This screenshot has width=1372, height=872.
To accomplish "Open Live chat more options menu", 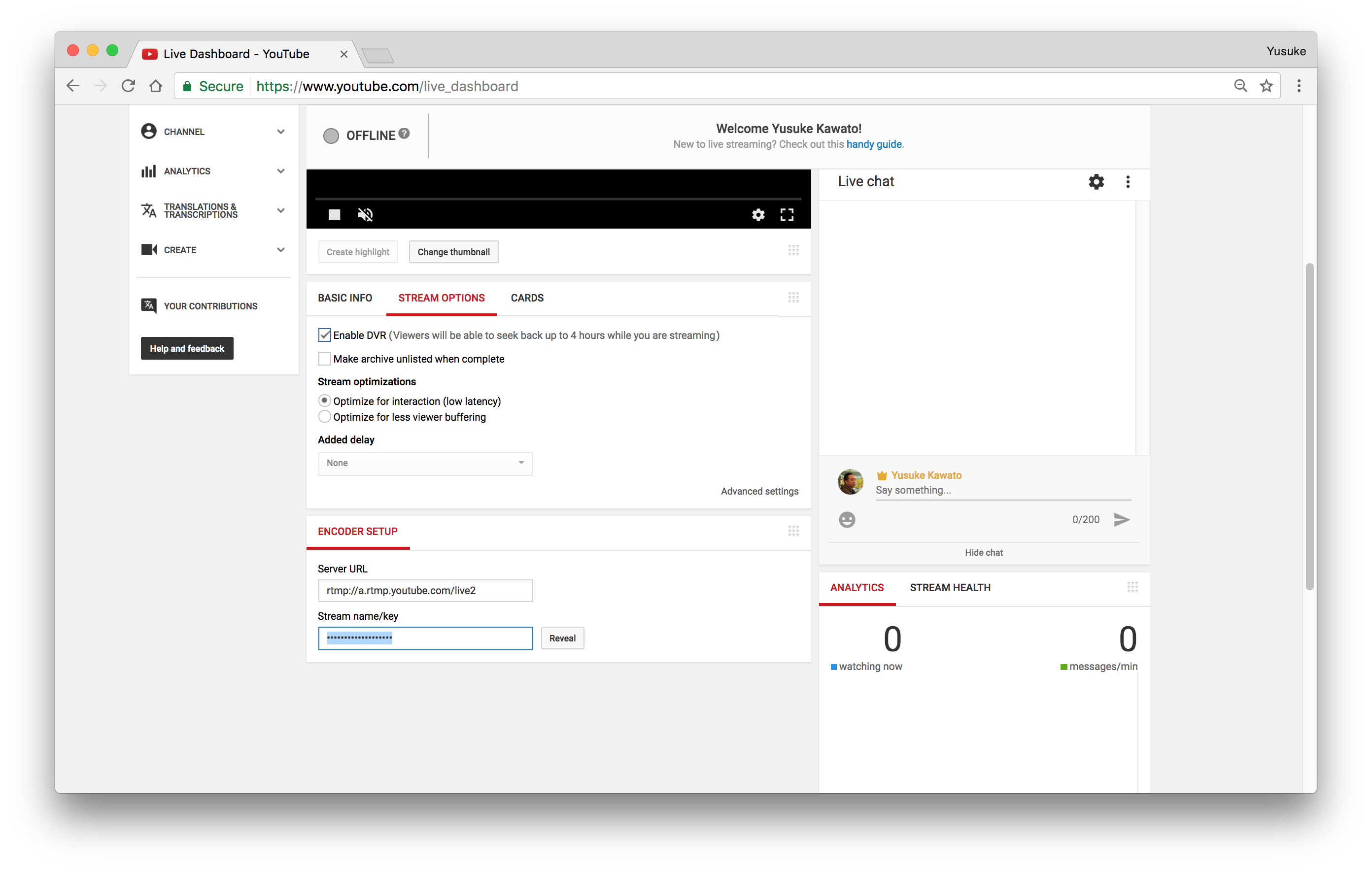I will 1128,182.
